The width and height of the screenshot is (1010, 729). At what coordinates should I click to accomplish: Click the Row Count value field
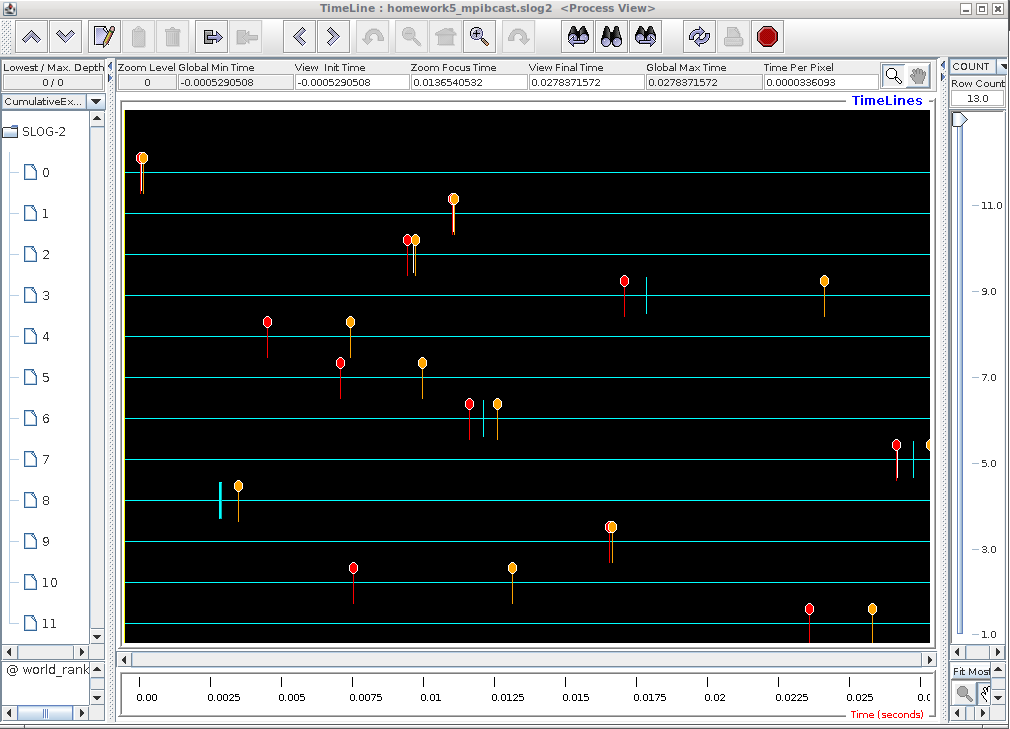click(977, 99)
